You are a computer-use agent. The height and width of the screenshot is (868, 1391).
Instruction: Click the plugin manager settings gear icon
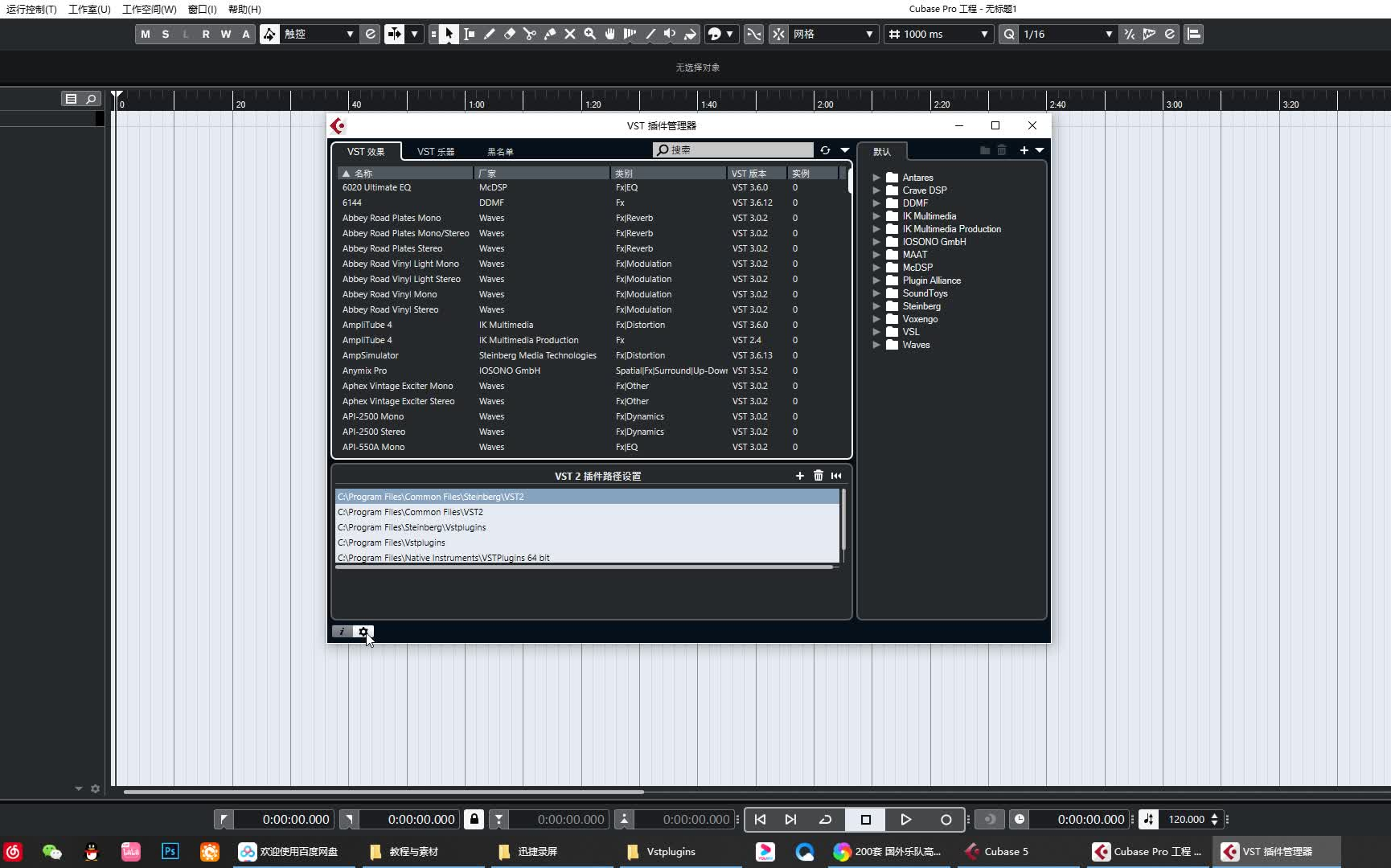(363, 632)
